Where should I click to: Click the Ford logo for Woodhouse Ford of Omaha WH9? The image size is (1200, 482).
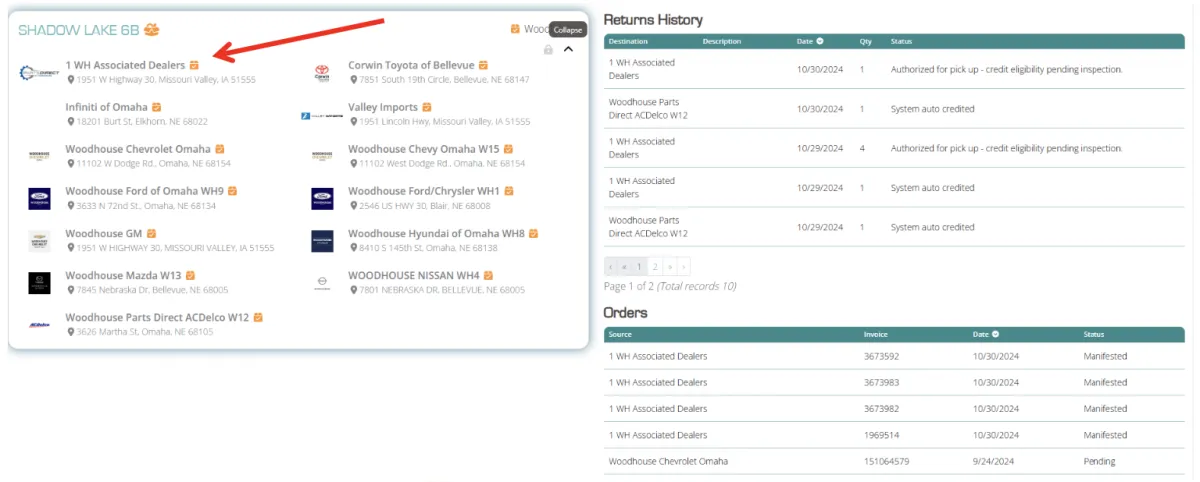(39, 198)
